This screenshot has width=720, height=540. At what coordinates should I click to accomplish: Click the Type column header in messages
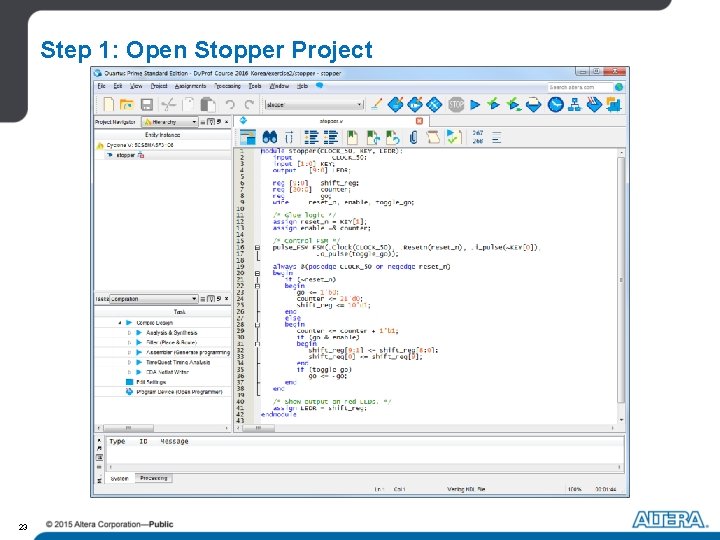tap(117, 441)
